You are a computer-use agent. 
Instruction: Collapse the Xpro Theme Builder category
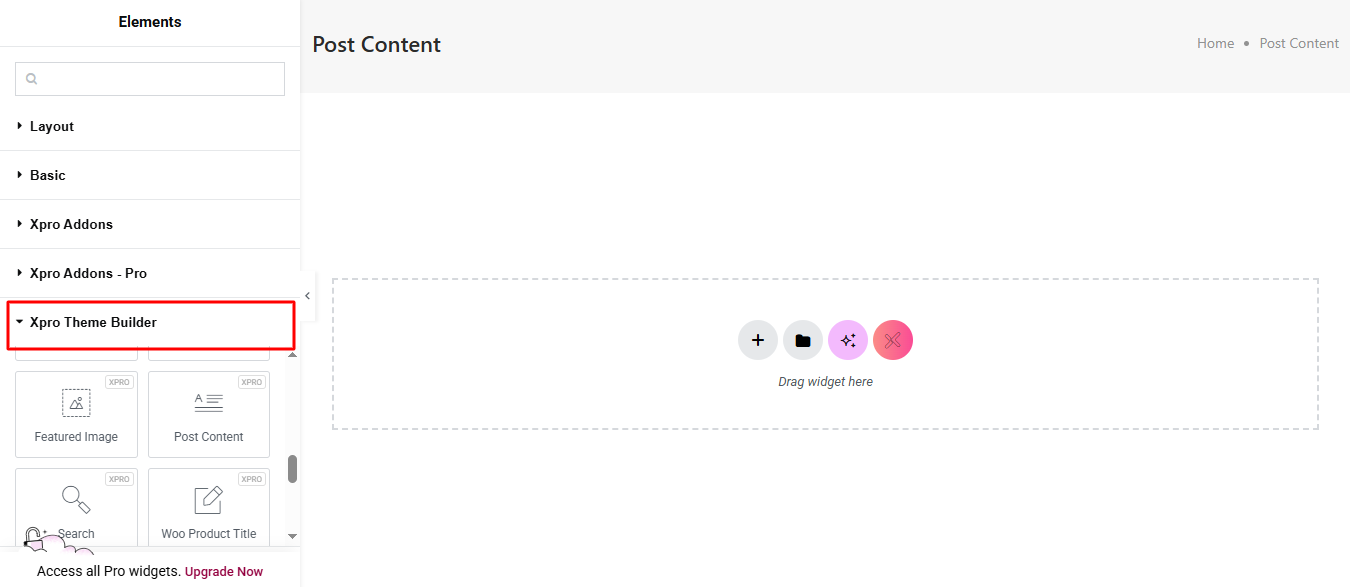coord(93,323)
